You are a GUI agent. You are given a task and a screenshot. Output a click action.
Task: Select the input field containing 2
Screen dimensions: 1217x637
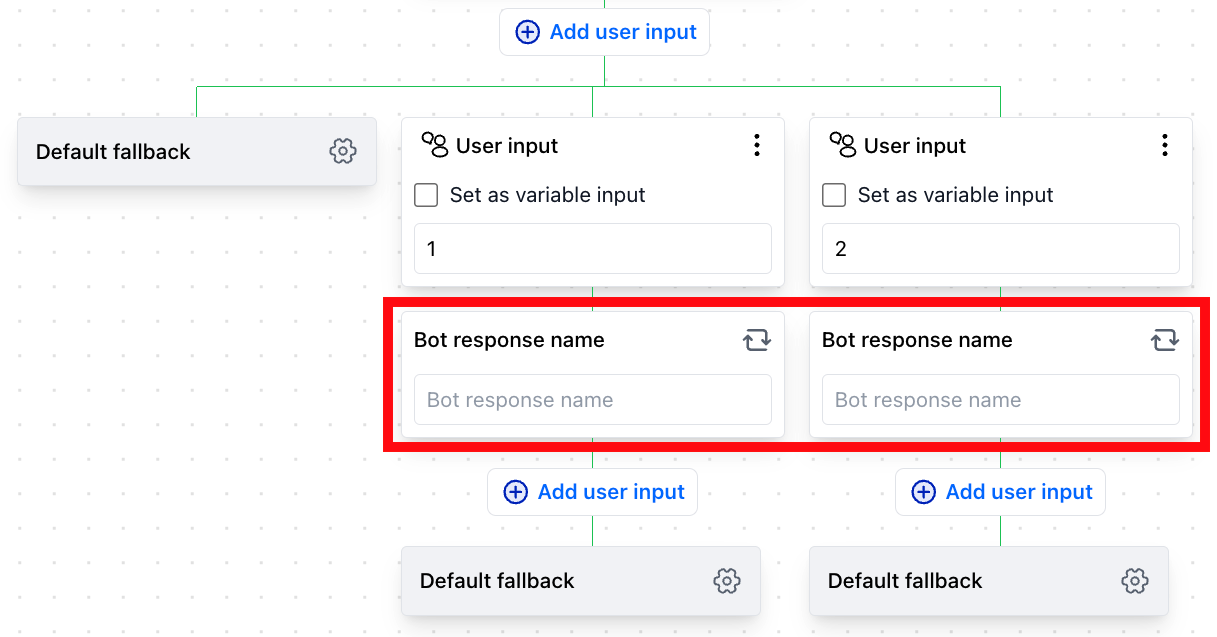(x=1000, y=248)
